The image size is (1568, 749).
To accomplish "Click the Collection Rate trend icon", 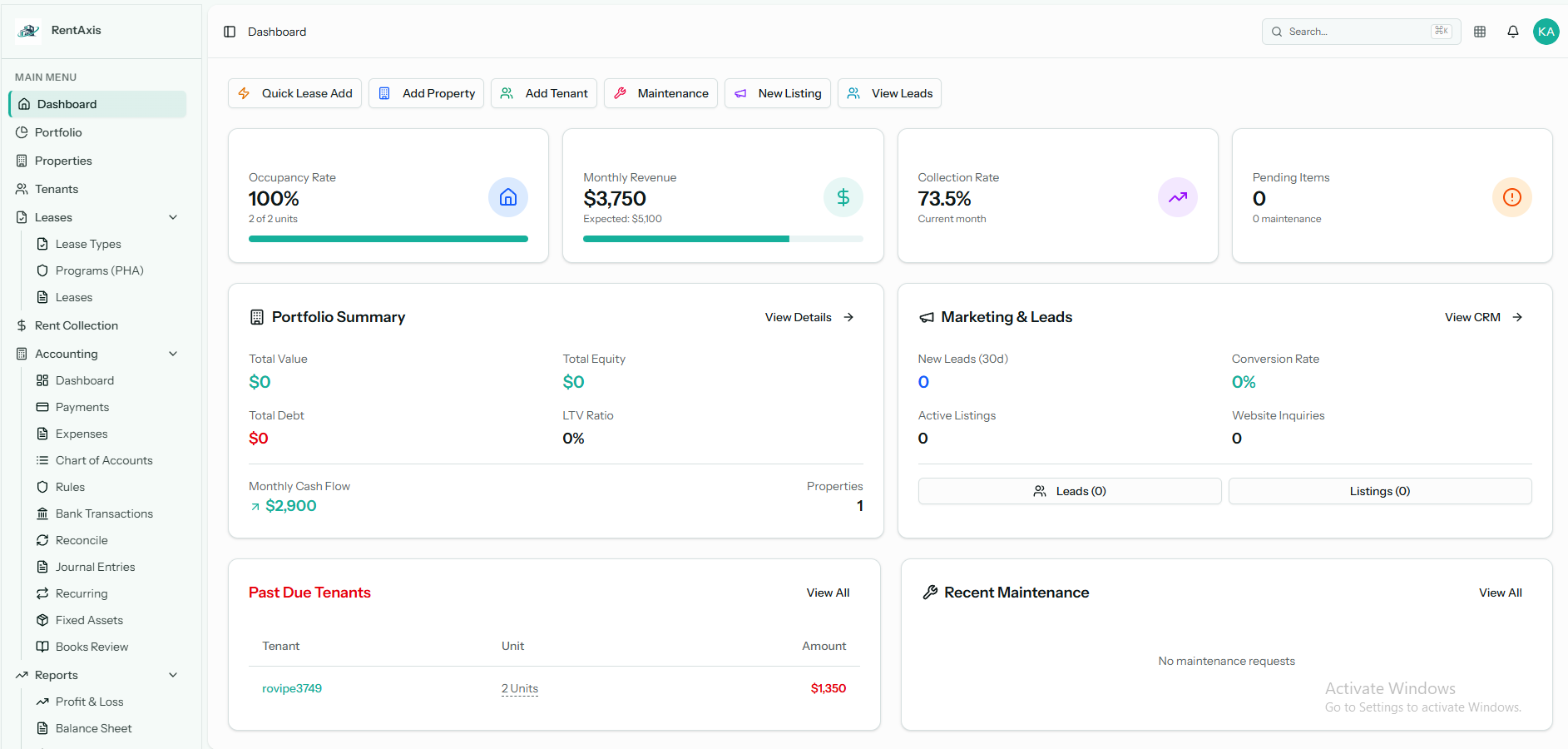I will [1177, 197].
